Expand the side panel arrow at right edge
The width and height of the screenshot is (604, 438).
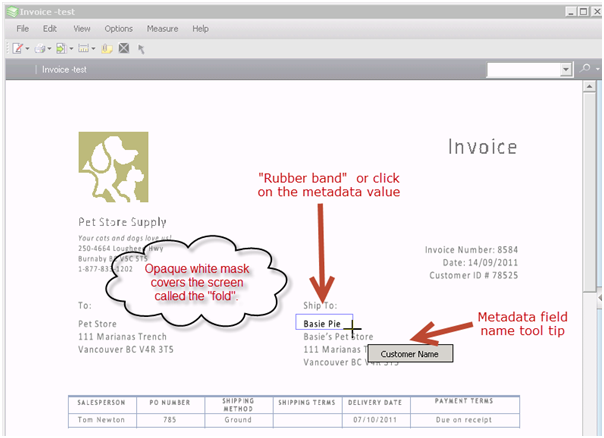[599, 298]
